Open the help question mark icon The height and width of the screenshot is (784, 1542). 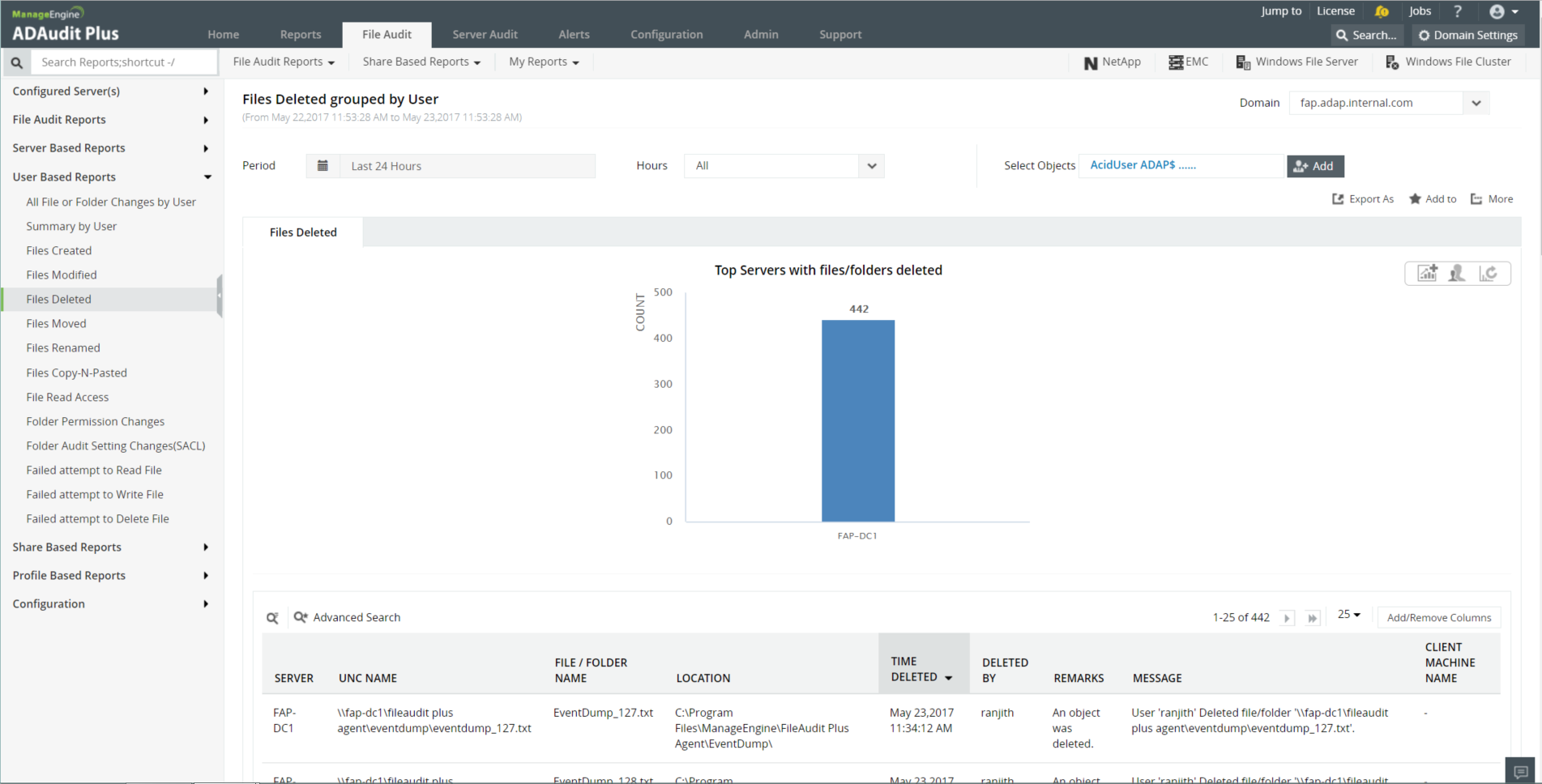coord(1458,11)
